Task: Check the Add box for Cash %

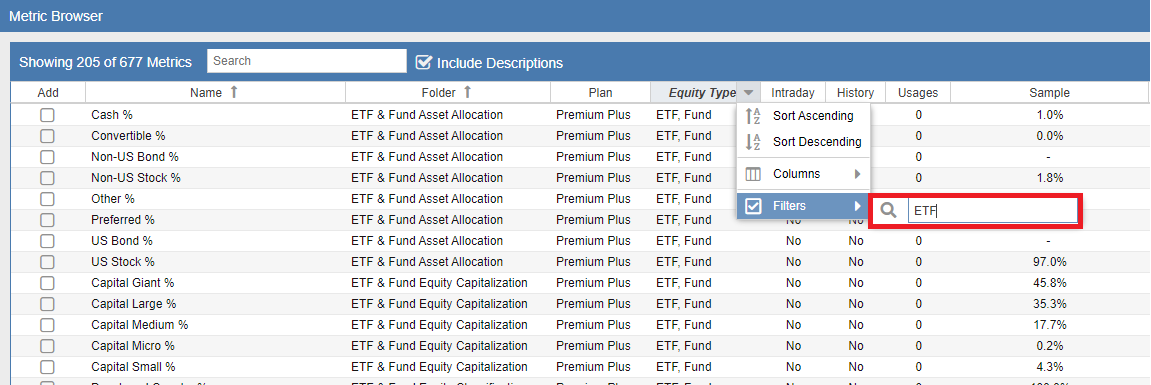Action: pyautogui.click(x=48, y=115)
